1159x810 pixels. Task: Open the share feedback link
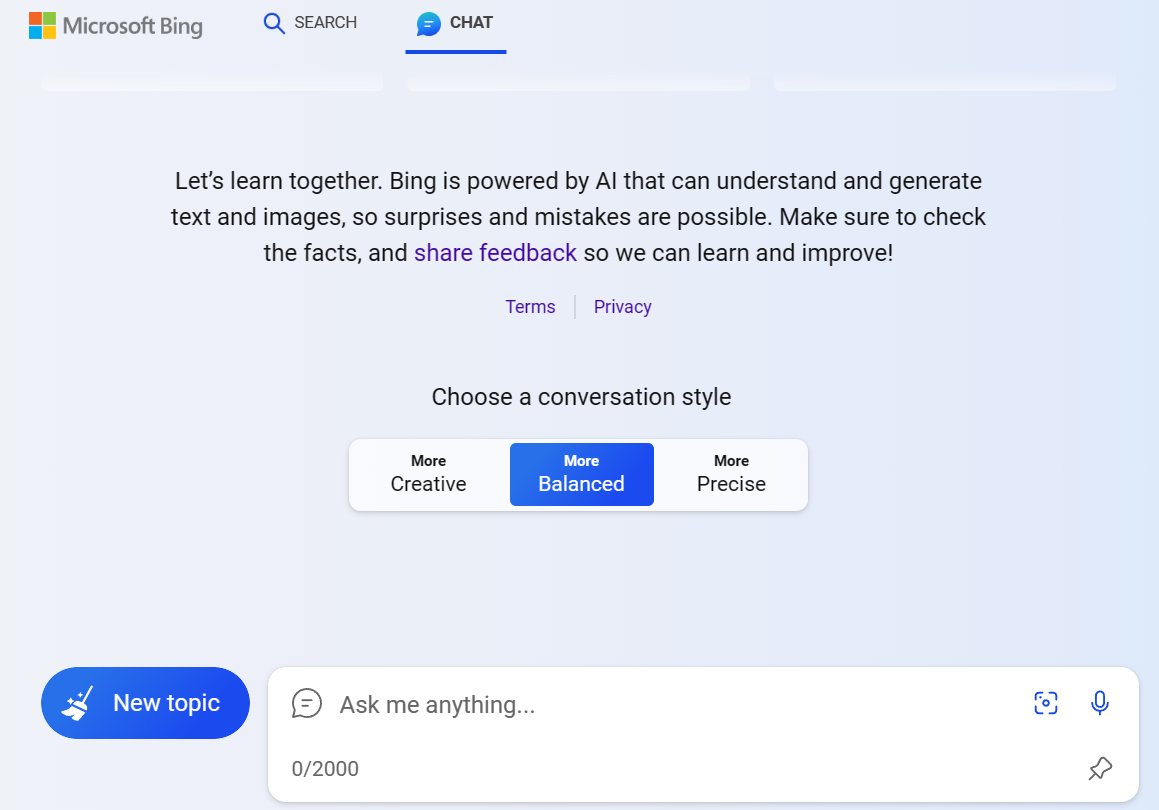click(x=495, y=253)
